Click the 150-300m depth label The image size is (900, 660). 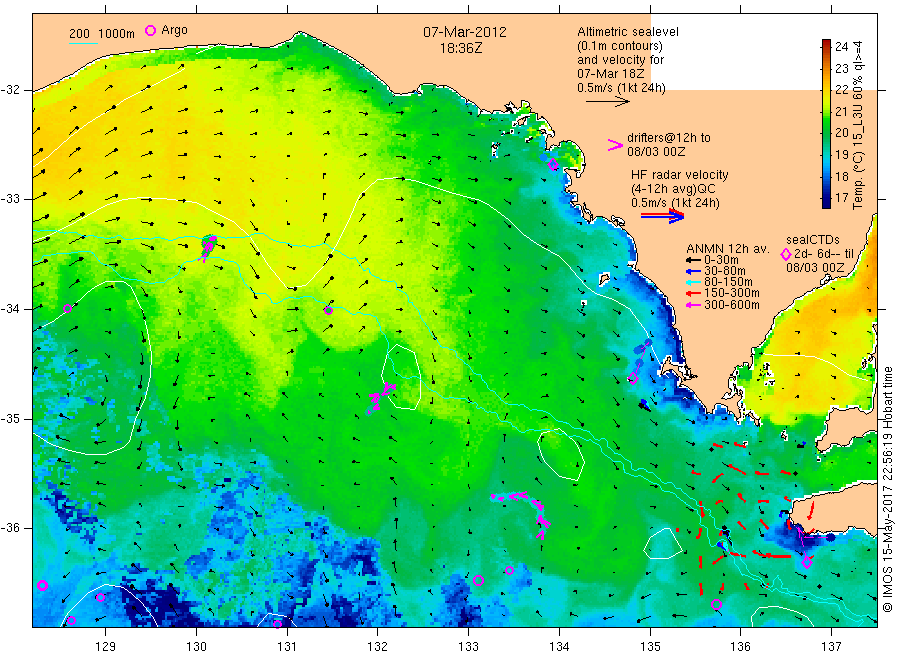(732, 293)
